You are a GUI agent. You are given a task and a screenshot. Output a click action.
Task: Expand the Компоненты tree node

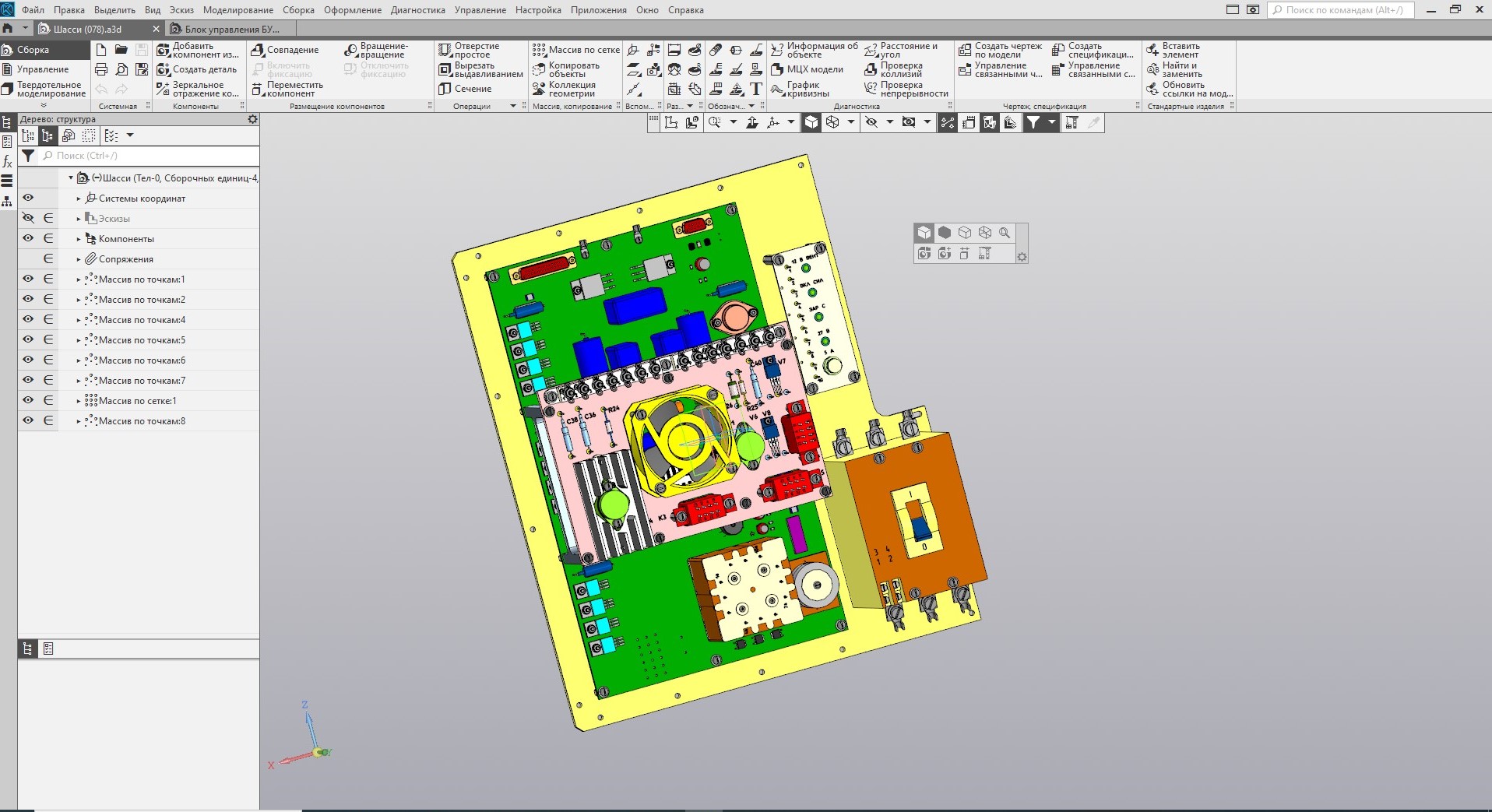tap(79, 239)
